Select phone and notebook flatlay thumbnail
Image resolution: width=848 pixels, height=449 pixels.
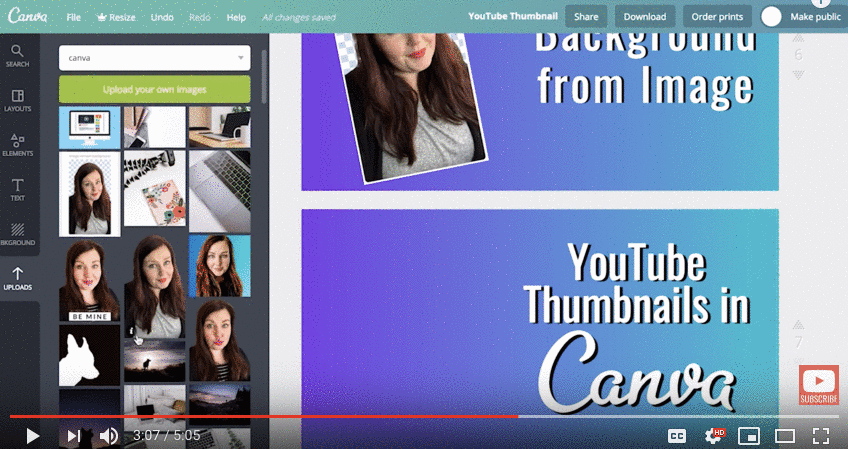pos(155,127)
